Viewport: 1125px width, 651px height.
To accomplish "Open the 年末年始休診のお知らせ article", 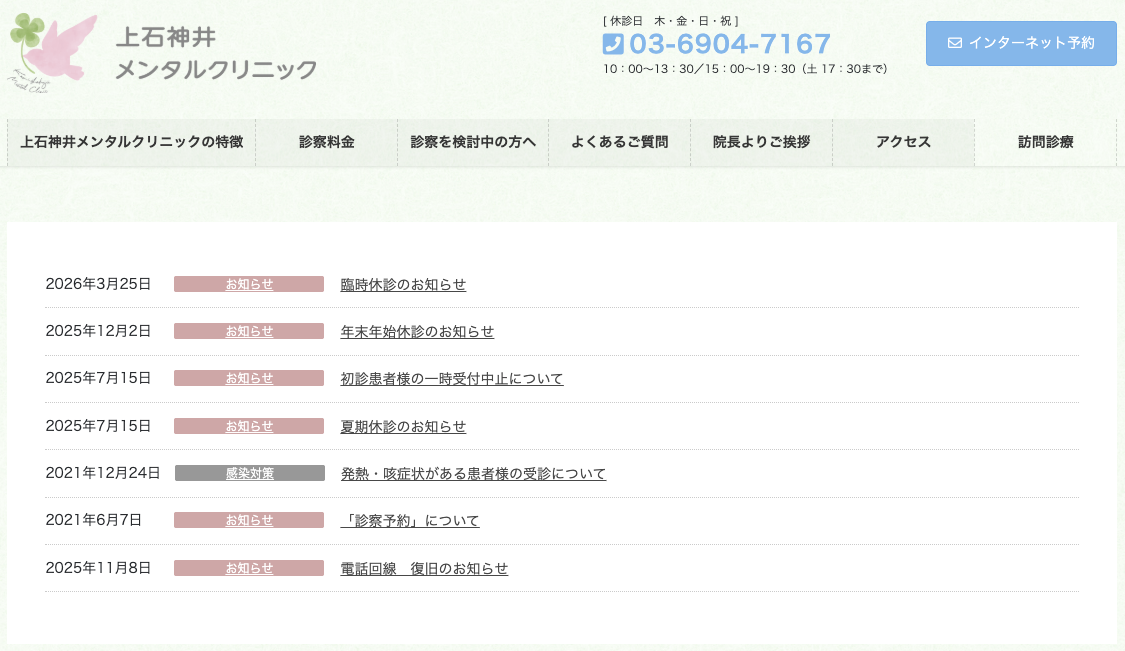I will [417, 332].
